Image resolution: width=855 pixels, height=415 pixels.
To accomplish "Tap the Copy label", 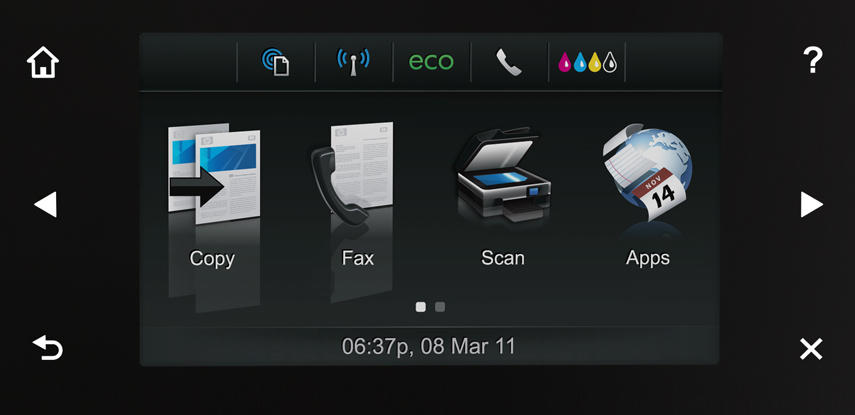I will 212,259.
